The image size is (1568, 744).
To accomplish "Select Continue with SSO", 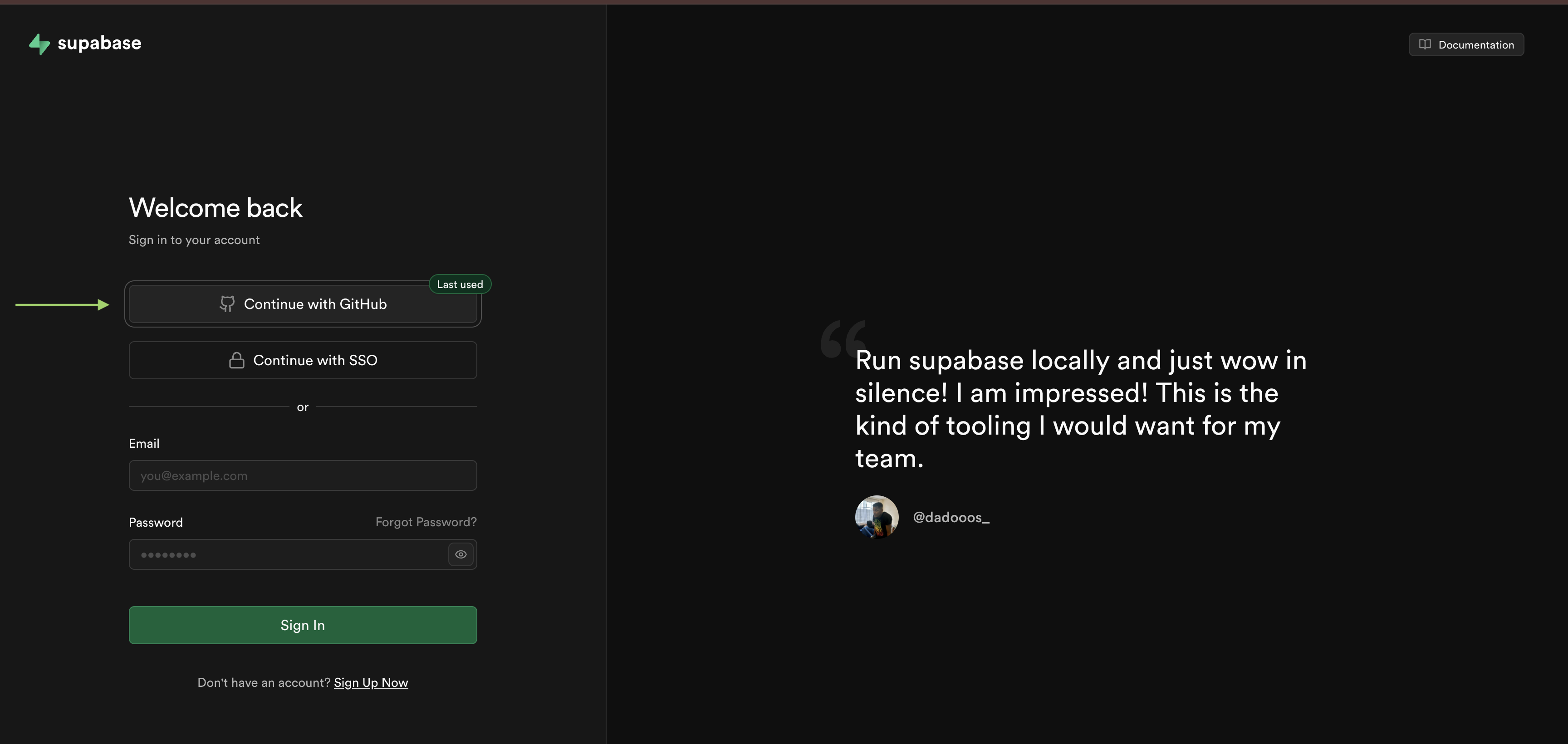I will 303,360.
